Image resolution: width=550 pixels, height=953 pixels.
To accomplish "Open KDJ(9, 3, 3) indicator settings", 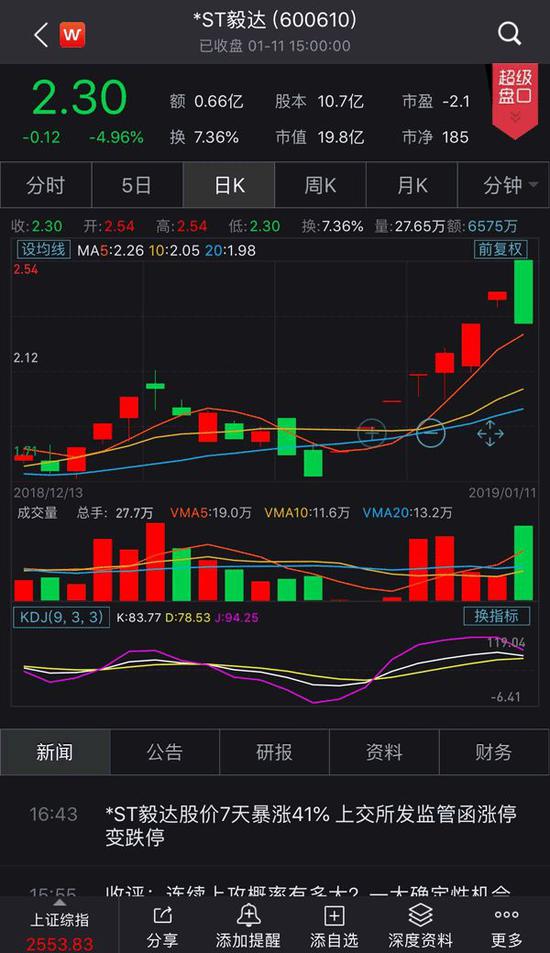I will [x=61, y=618].
